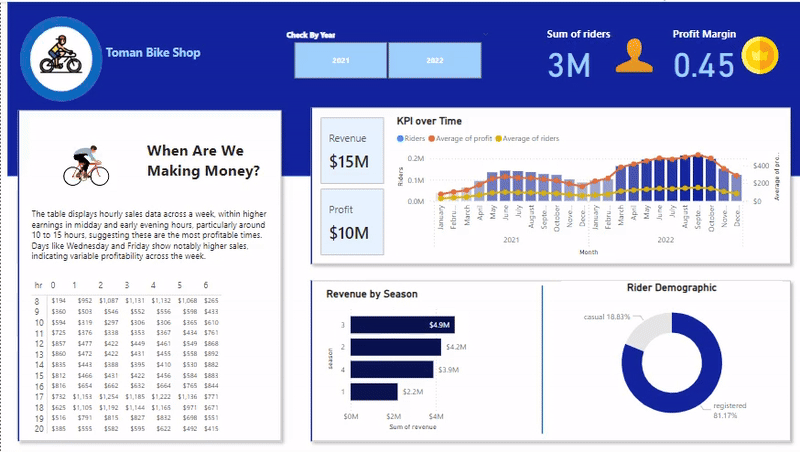Select season 3 bar showing $4.9M
Screen dimensions: 800x452
403,324
